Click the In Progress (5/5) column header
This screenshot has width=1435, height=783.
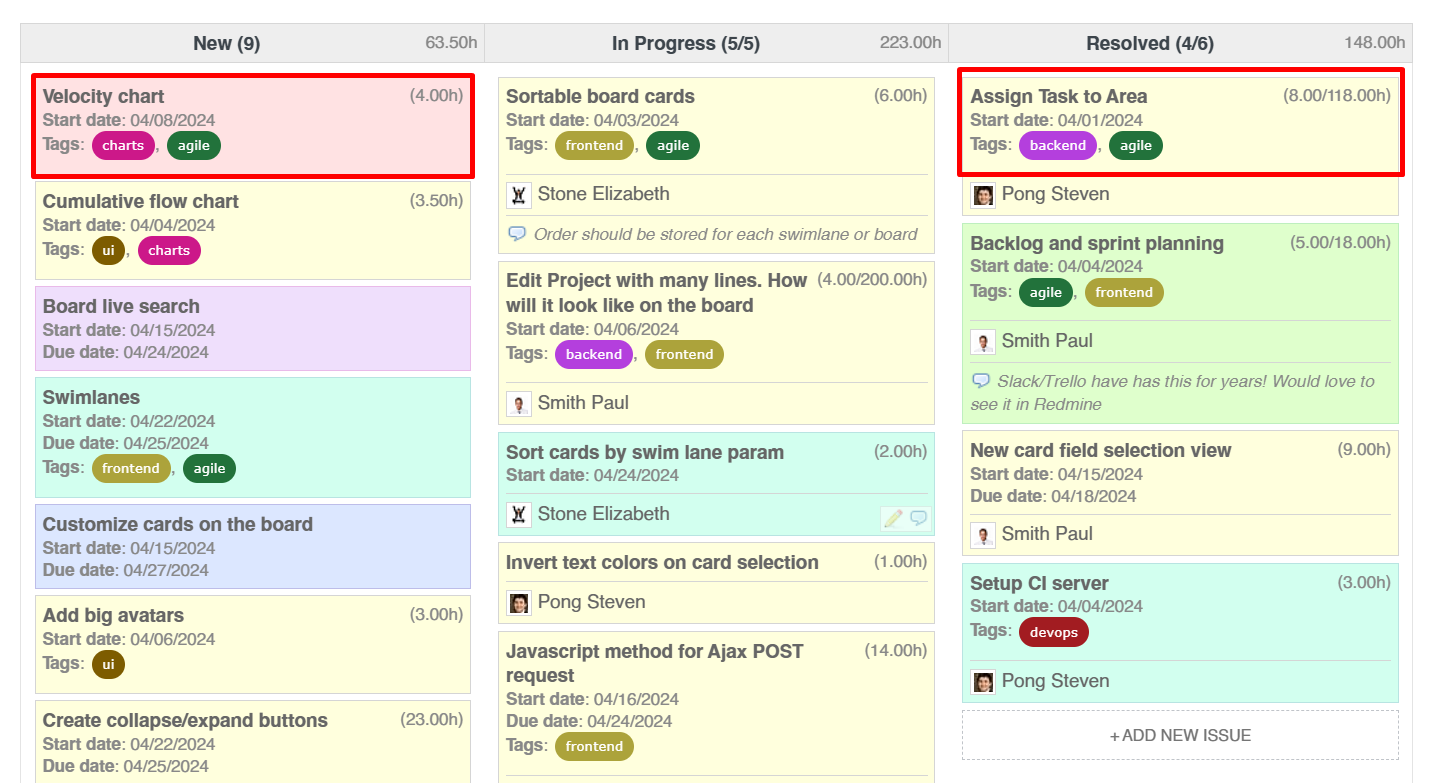[x=685, y=43]
